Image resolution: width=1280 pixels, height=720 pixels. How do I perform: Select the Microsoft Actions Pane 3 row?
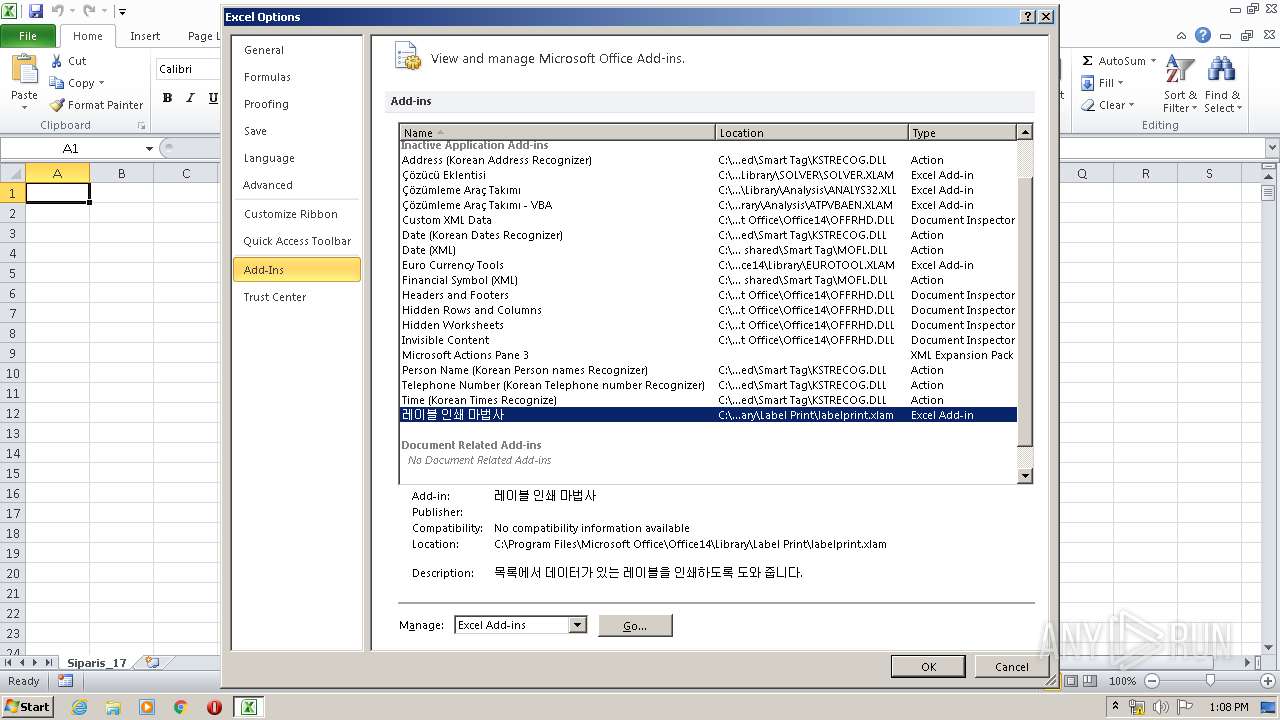point(708,355)
